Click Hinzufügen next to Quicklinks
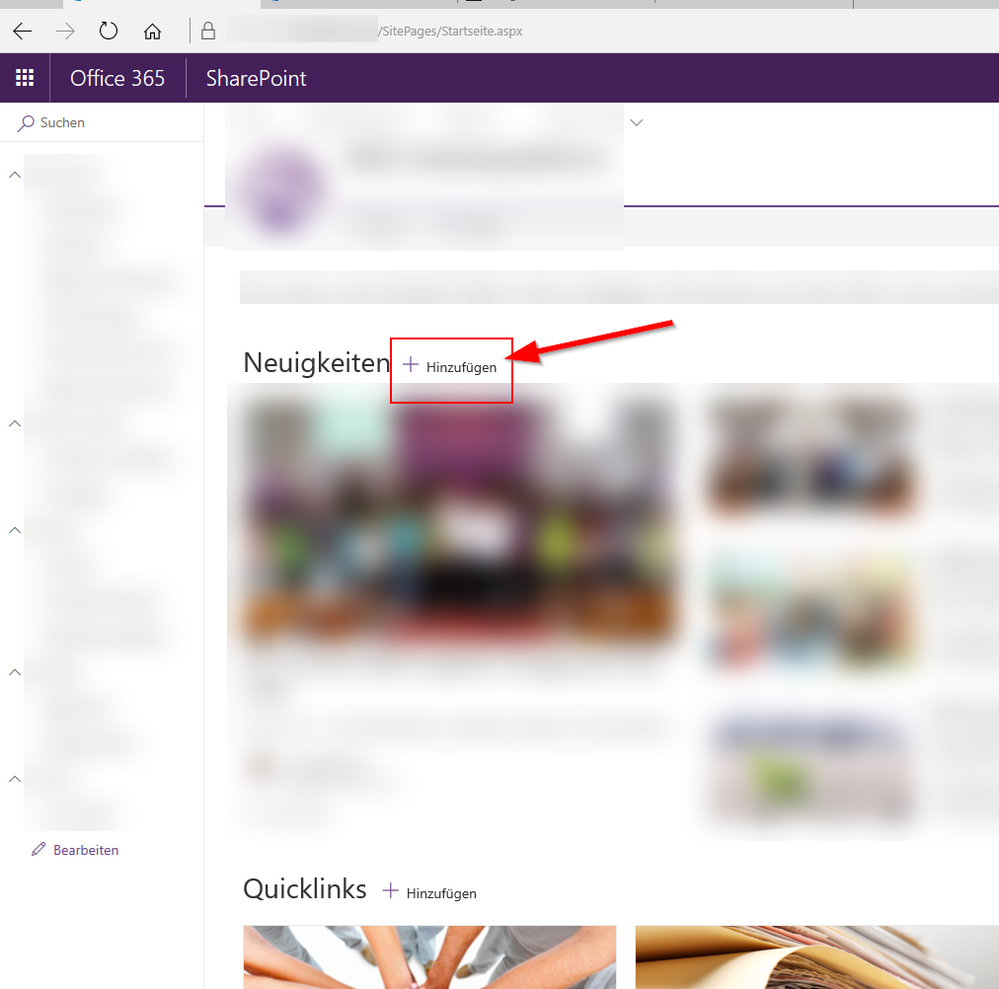999x989 pixels. [x=439, y=893]
